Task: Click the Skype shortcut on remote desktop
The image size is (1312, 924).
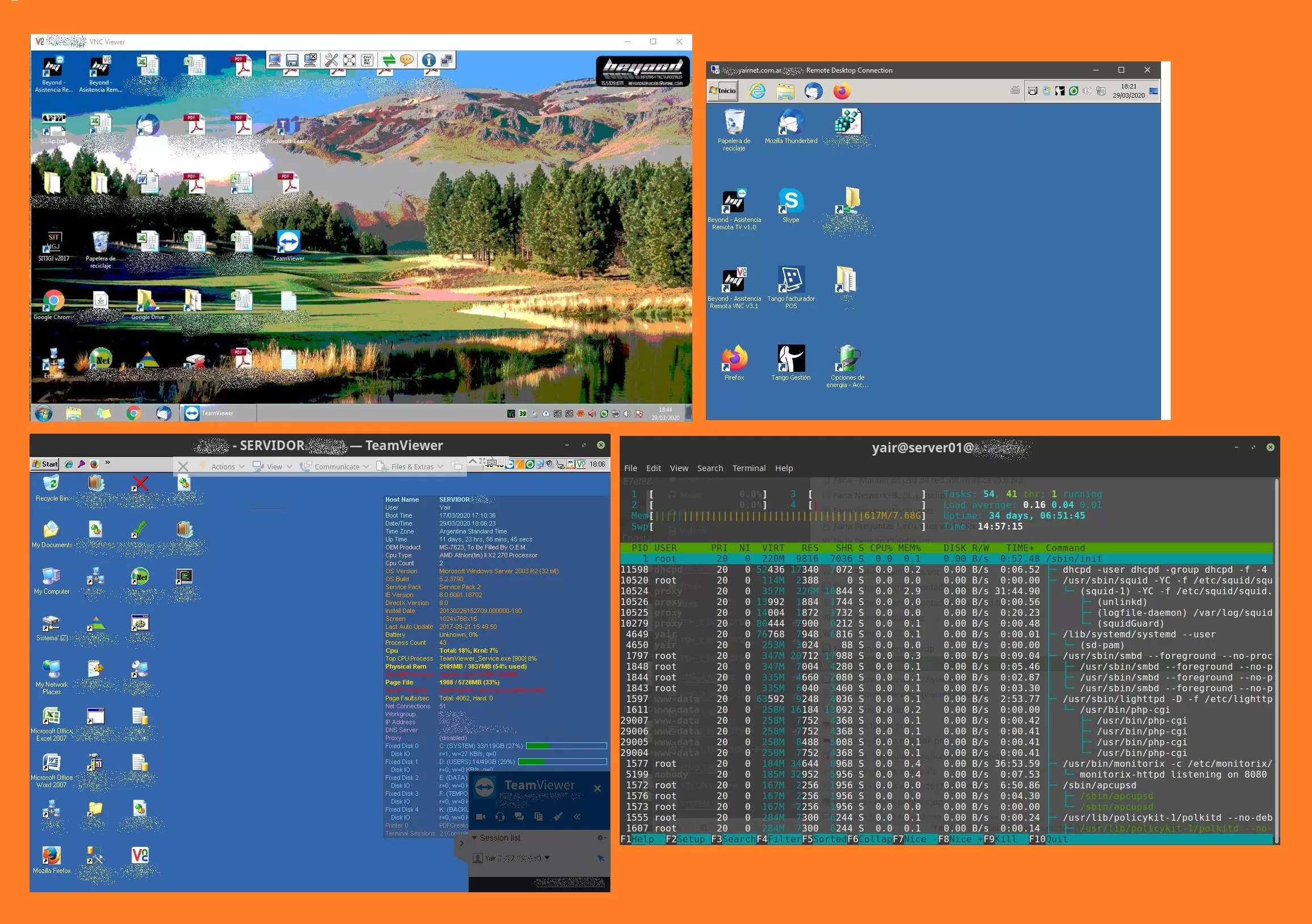Action: [x=791, y=205]
